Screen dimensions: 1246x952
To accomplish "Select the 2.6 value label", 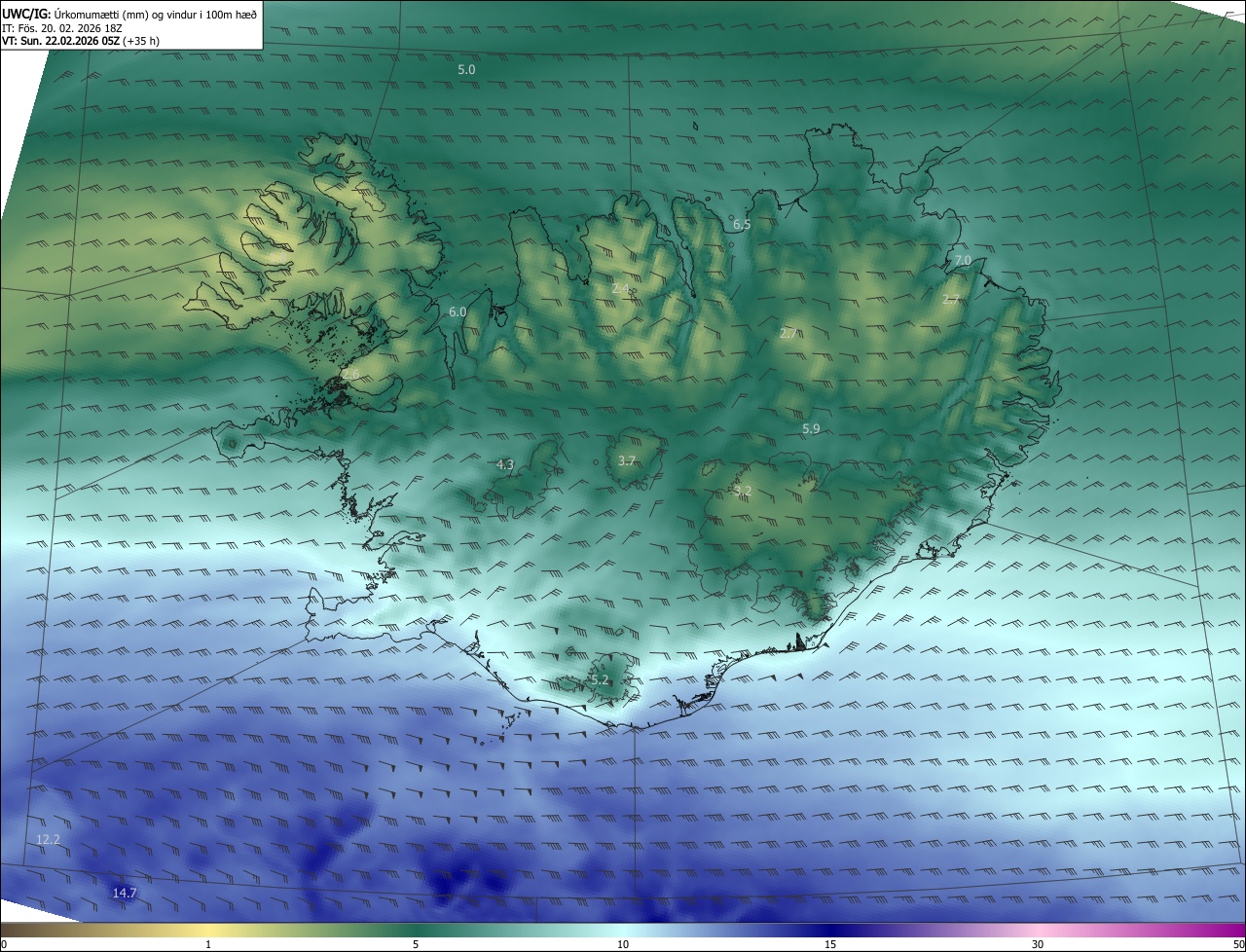I will tap(350, 374).
